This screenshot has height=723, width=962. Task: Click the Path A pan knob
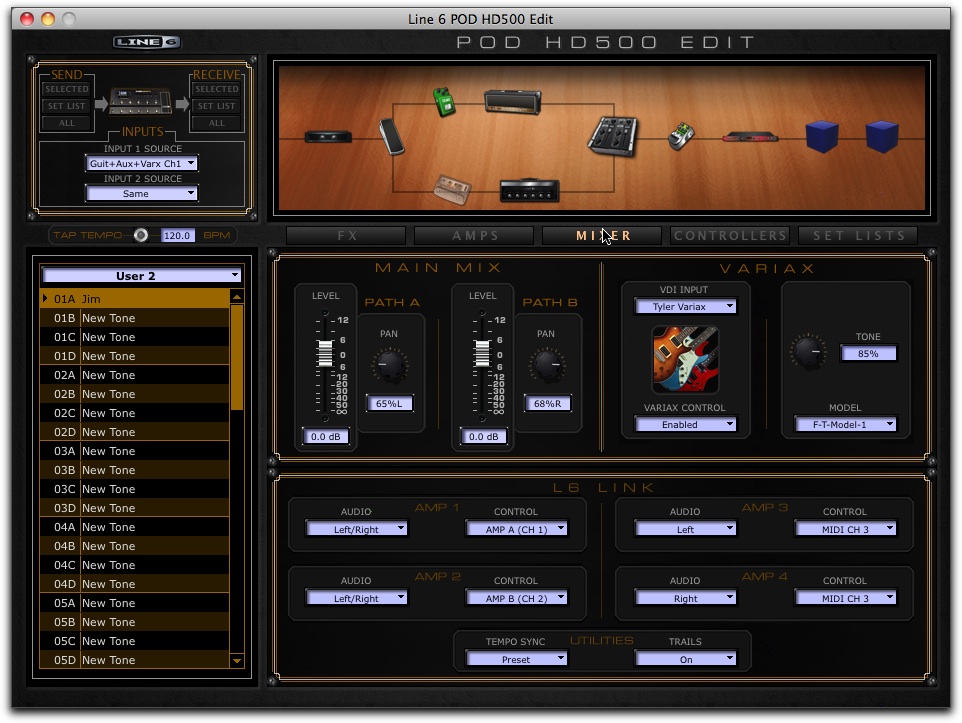390,365
